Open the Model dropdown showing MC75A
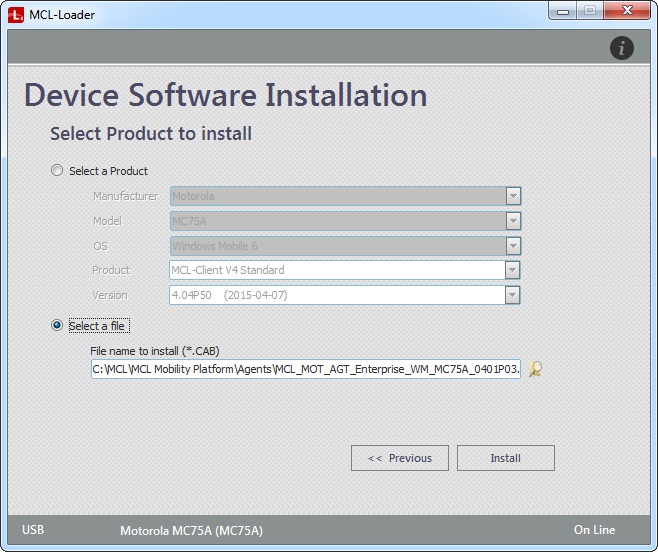 coord(512,221)
